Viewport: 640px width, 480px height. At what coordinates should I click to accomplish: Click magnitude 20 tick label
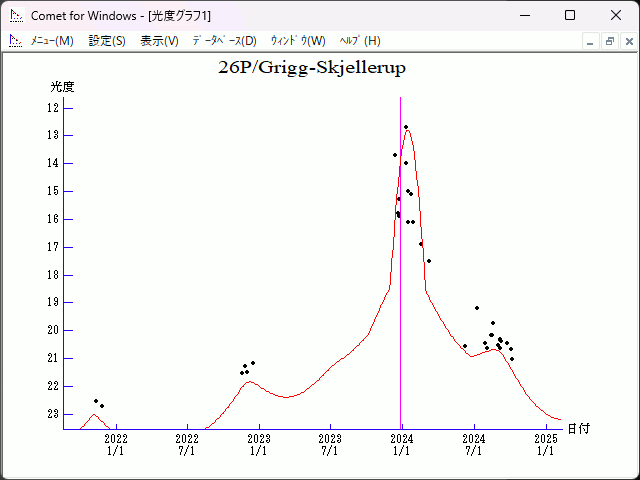pos(53,330)
